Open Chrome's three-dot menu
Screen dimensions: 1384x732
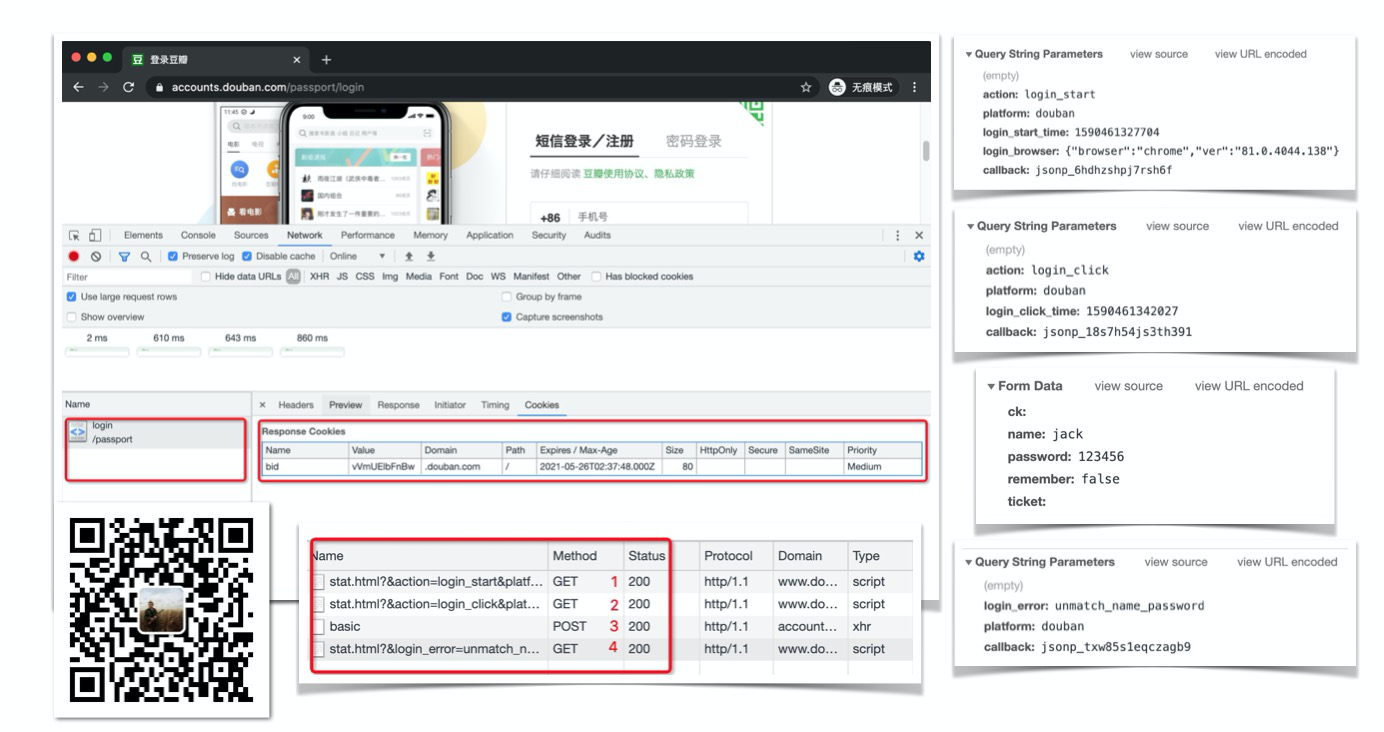point(913,87)
